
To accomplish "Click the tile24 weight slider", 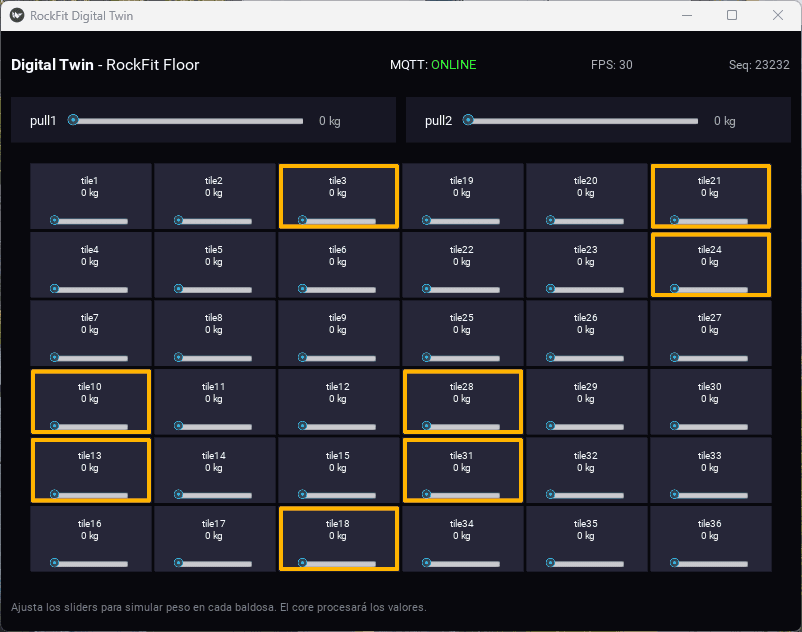I will [709, 289].
